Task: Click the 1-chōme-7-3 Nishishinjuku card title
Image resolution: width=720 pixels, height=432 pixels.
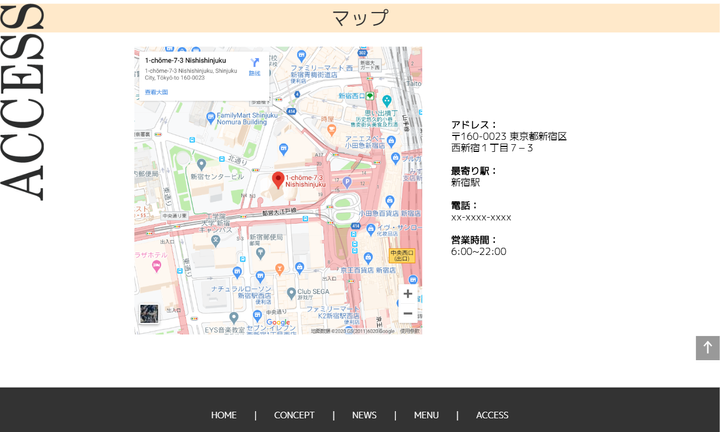Action: 185,61
